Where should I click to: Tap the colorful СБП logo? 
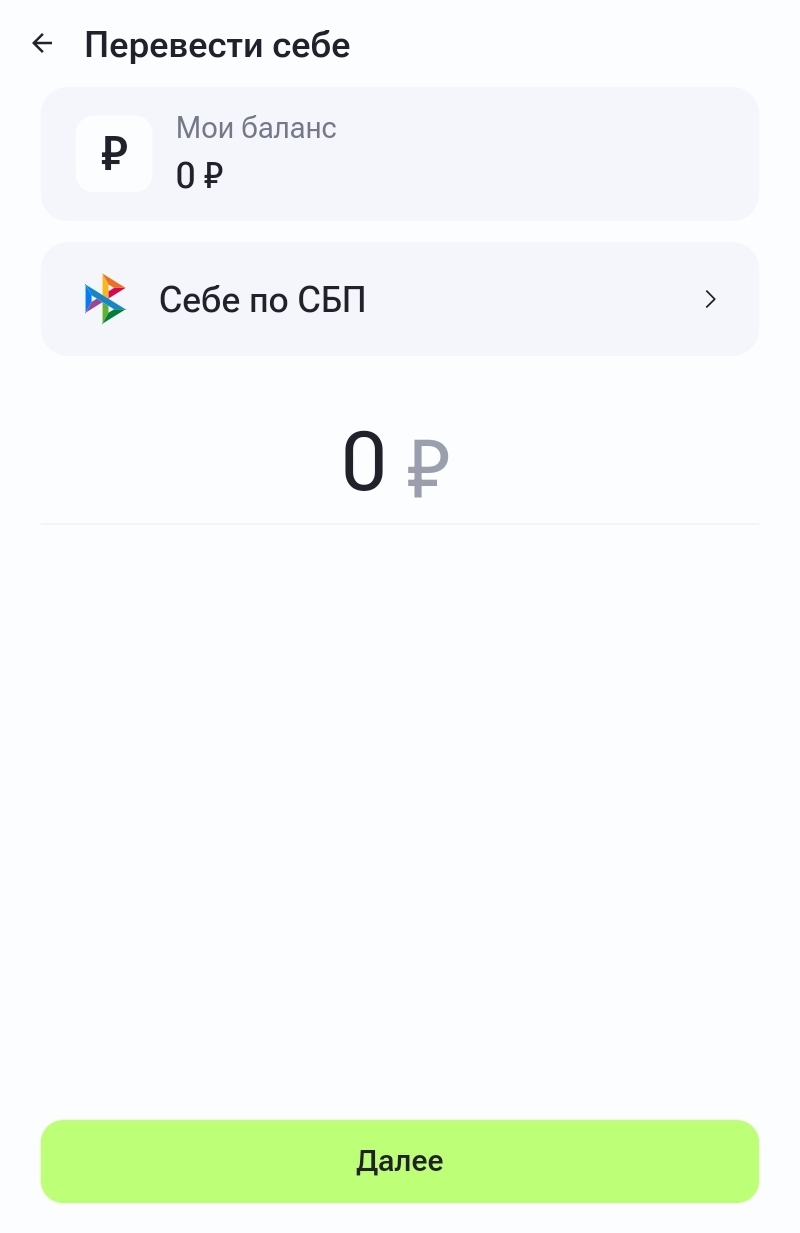[105, 299]
